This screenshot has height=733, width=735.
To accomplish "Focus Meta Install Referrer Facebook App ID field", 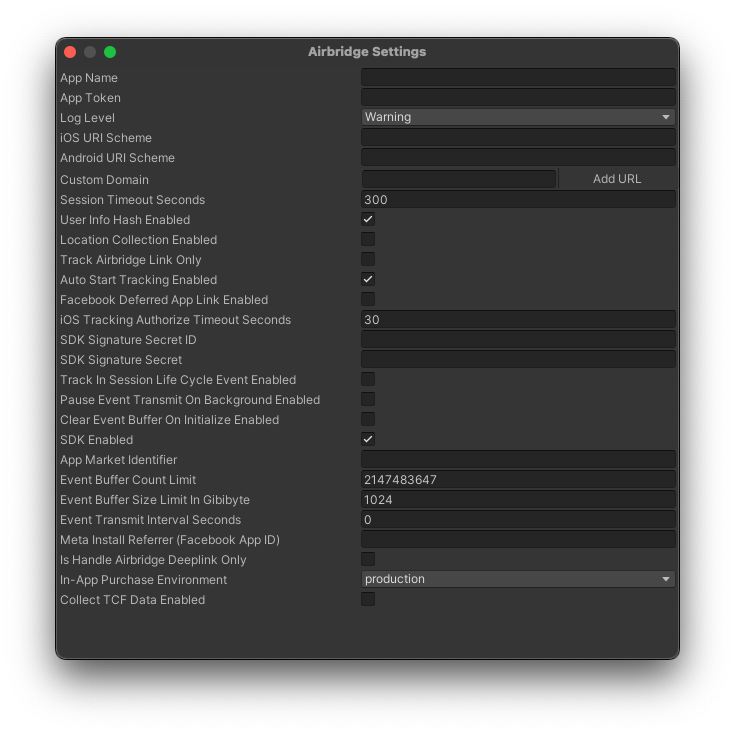I will coord(518,539).
